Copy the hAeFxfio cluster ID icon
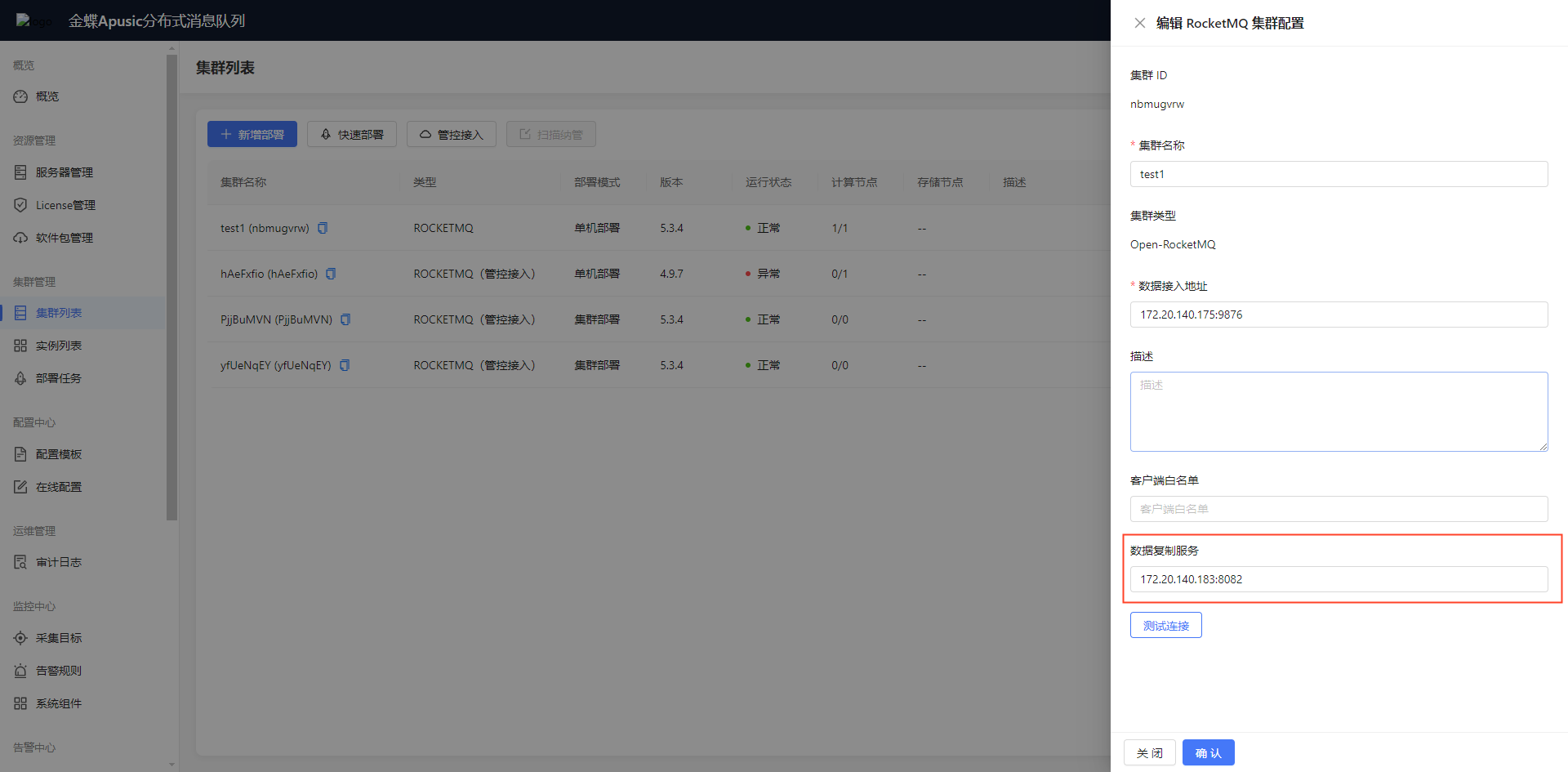The width and height of the screenshot is (1568, 772). 331,274
